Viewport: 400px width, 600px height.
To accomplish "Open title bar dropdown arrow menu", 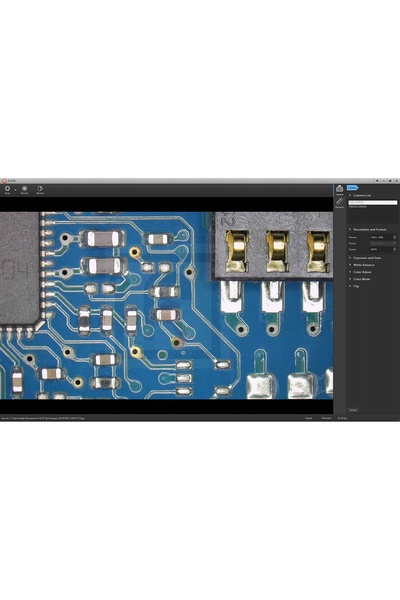I will coord(377,181).
